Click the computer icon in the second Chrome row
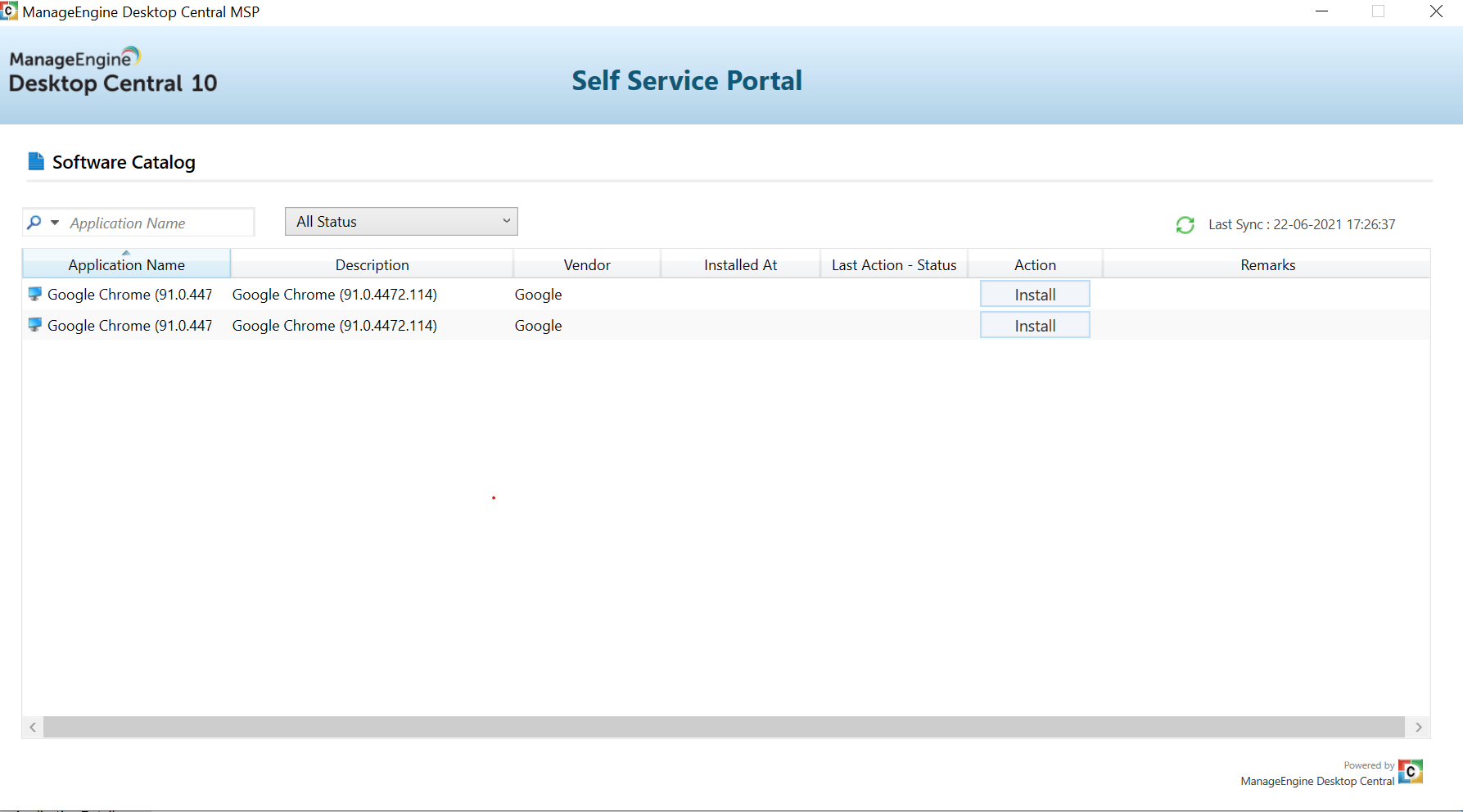This screenshot has width=1463, height=812. [x=35, y=325]
